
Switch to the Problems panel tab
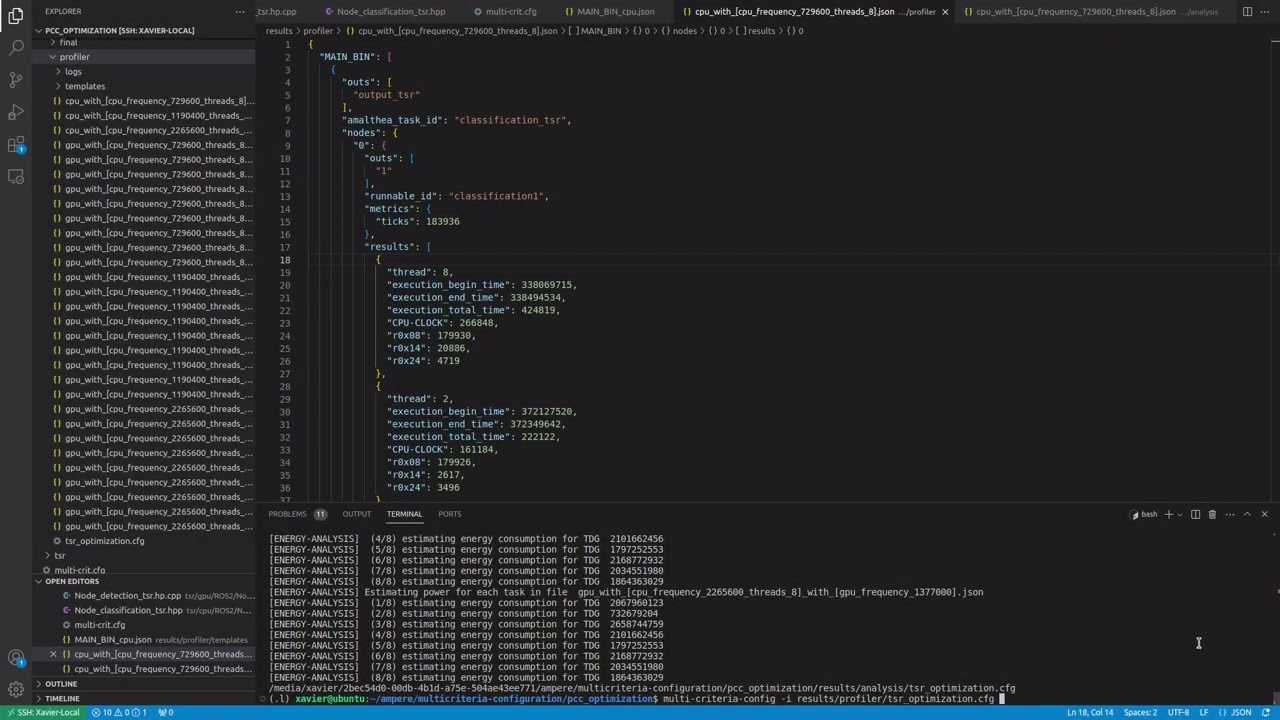(x=297, y=514)
